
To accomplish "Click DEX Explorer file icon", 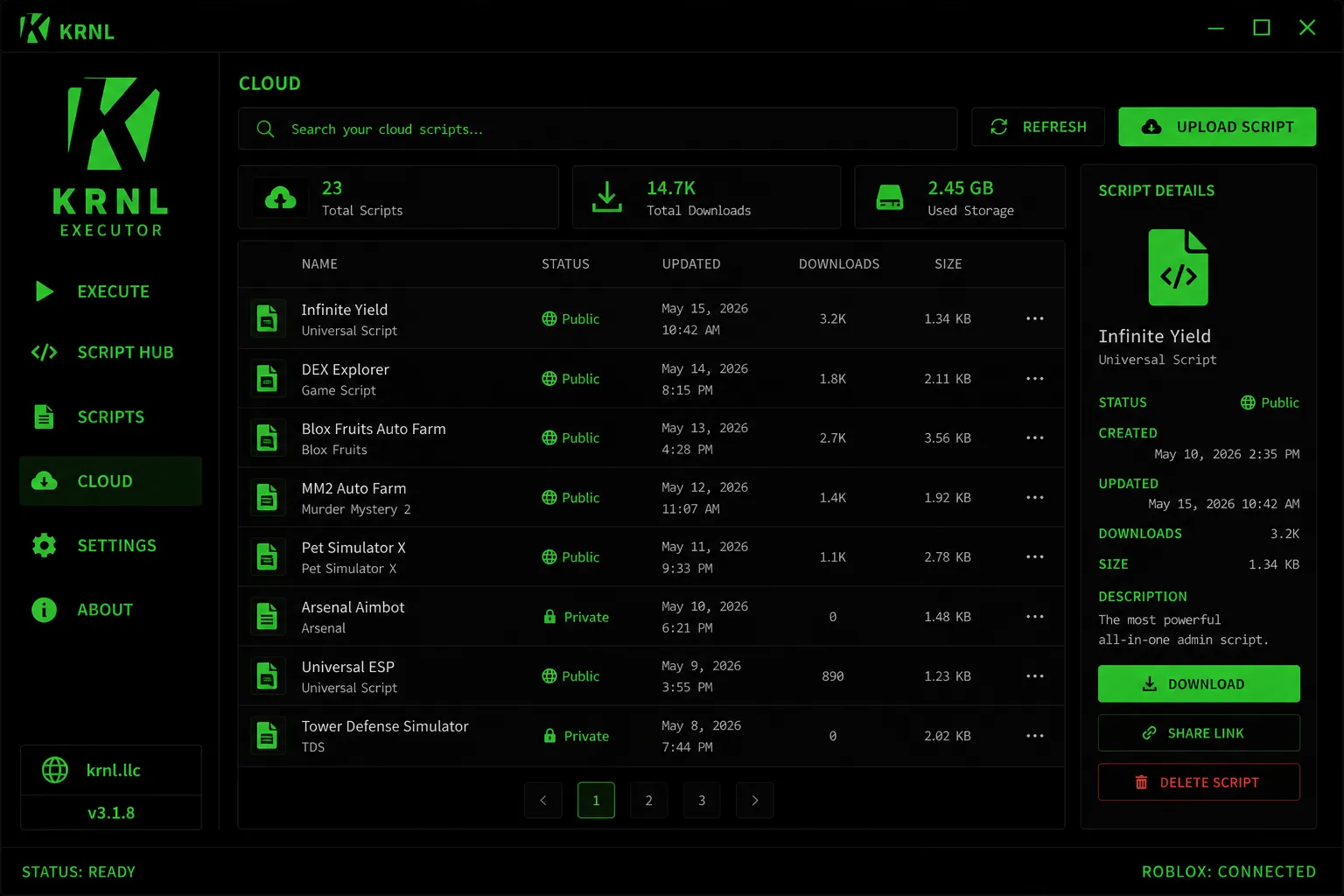I will pos(267,379).
